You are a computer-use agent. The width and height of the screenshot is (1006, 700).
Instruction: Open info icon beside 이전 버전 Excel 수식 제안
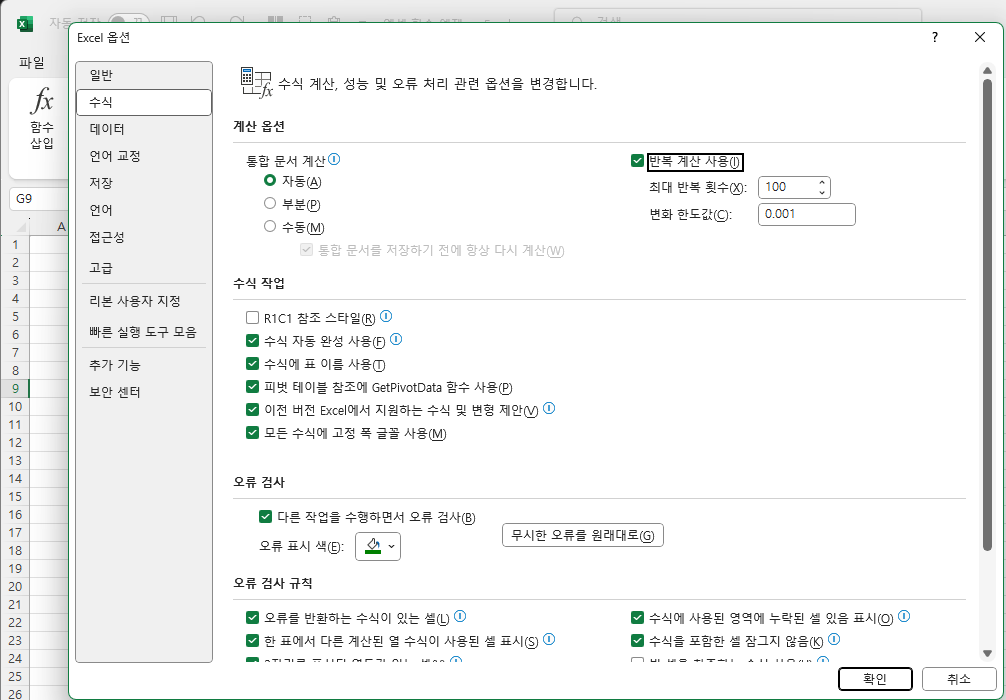click(549, 408)
